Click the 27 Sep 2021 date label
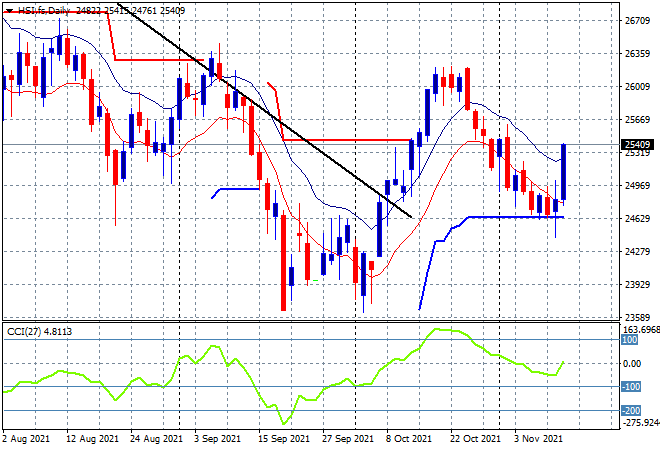 click(x=348, y=439)
